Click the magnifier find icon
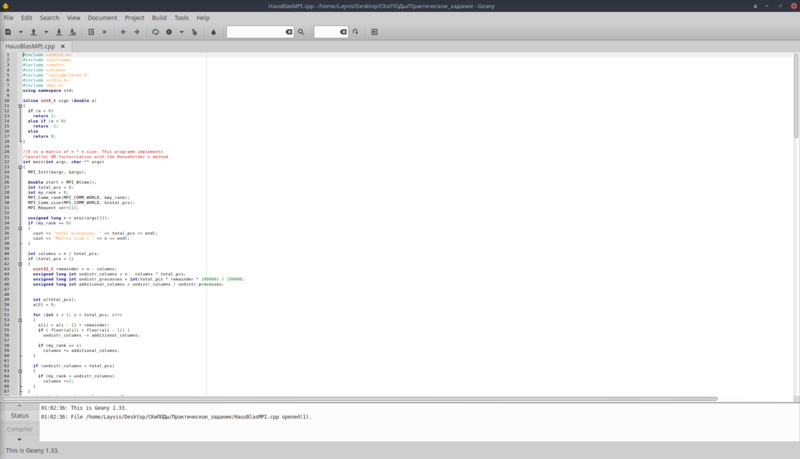 point(301,32)
